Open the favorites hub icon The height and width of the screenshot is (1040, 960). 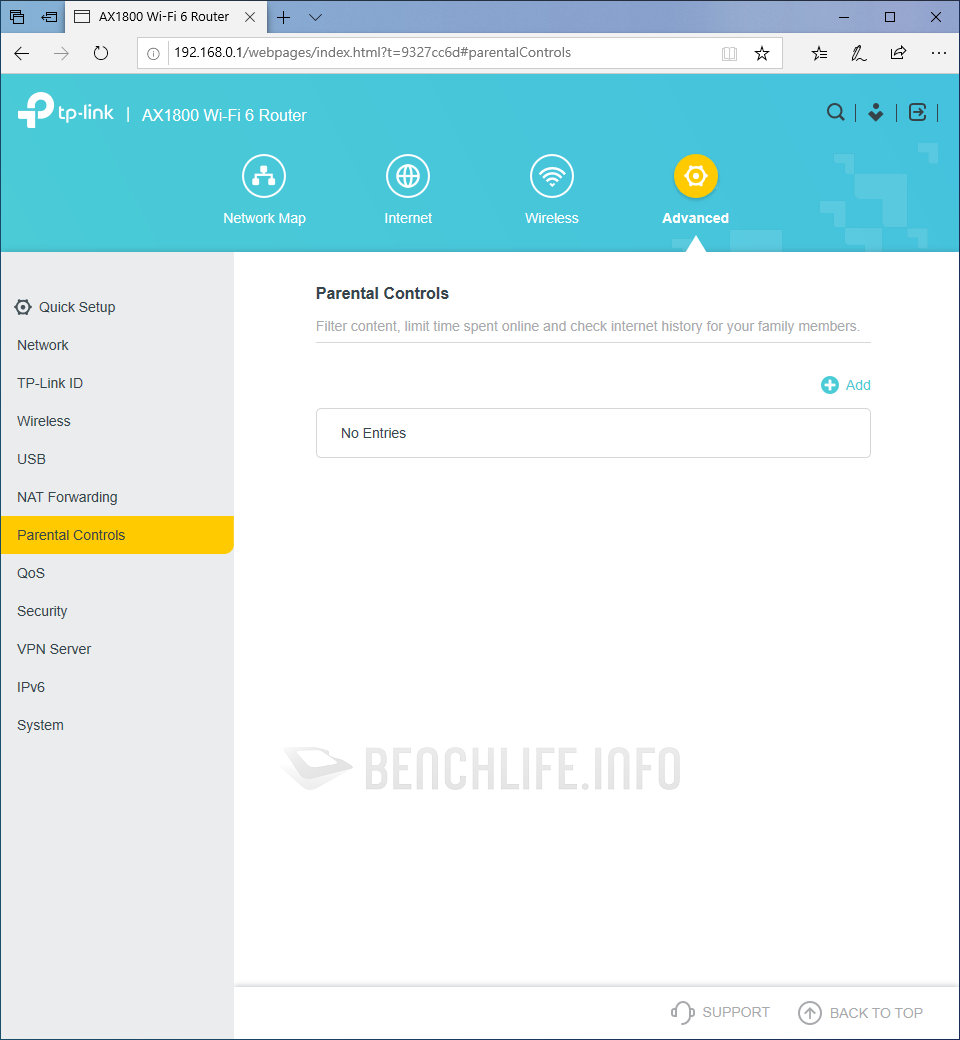pyautogui.click(x=819, y=53)
